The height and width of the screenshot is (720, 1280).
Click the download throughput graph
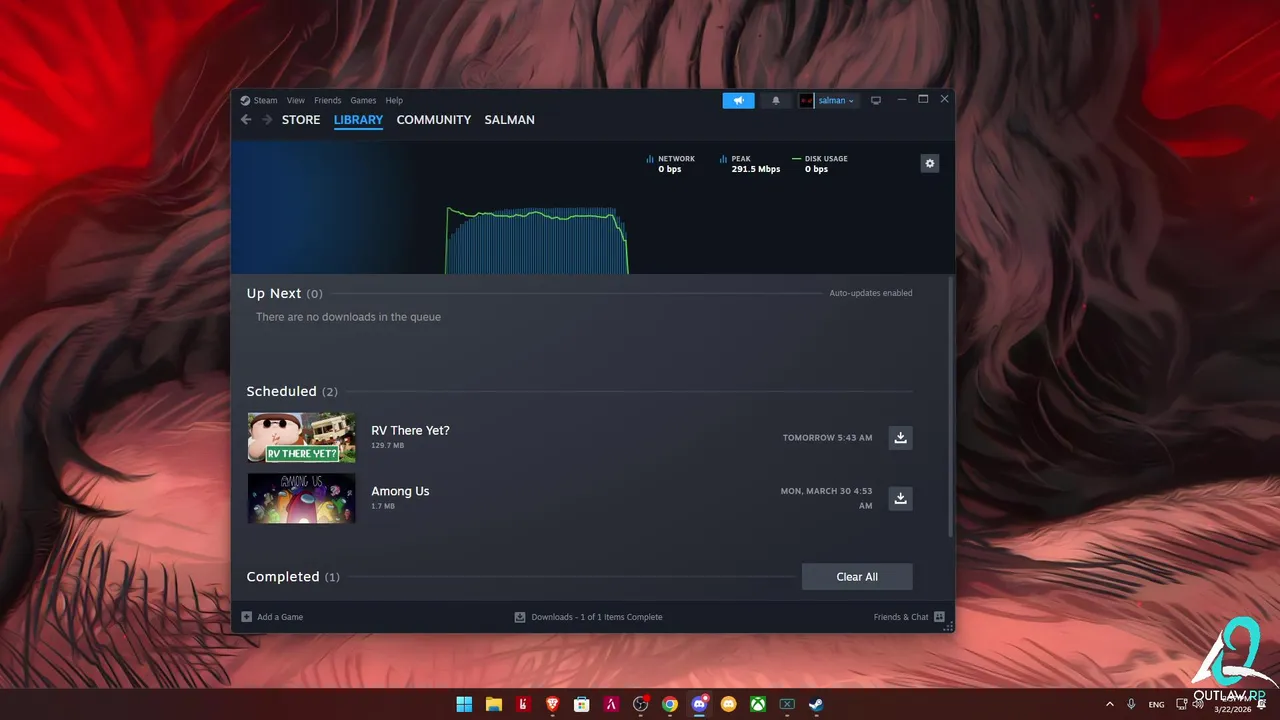pos(537,240)
